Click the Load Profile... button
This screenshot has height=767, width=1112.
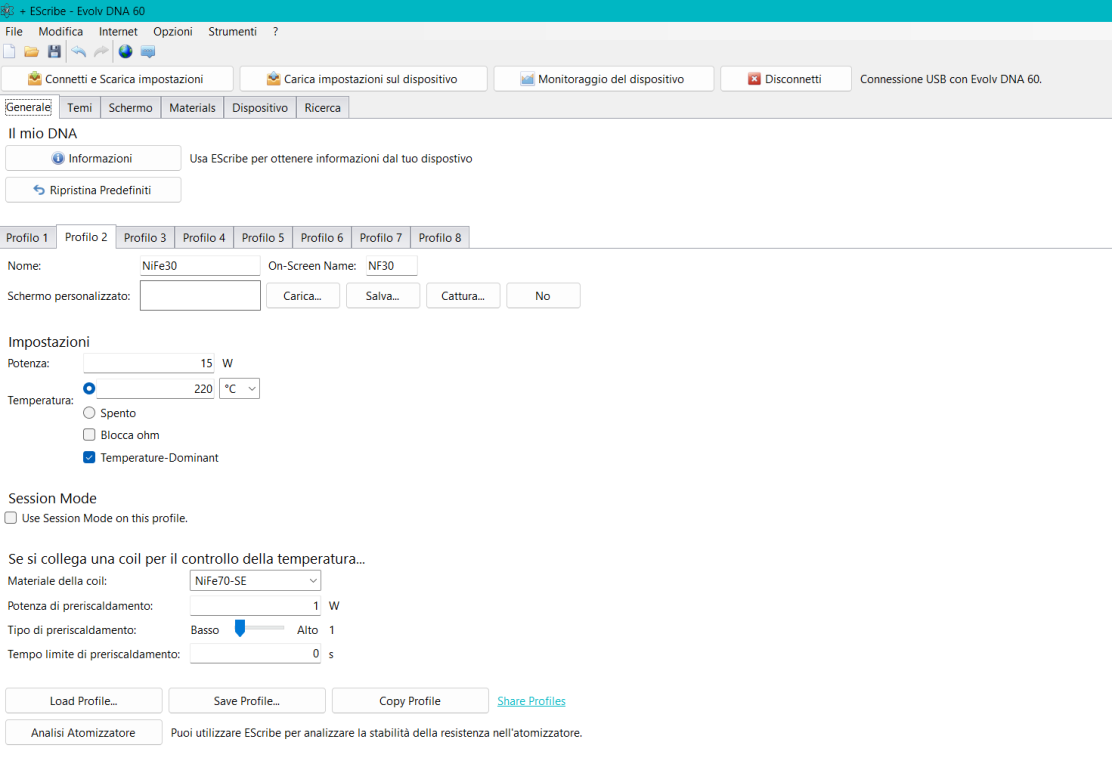tap(84, 700)
